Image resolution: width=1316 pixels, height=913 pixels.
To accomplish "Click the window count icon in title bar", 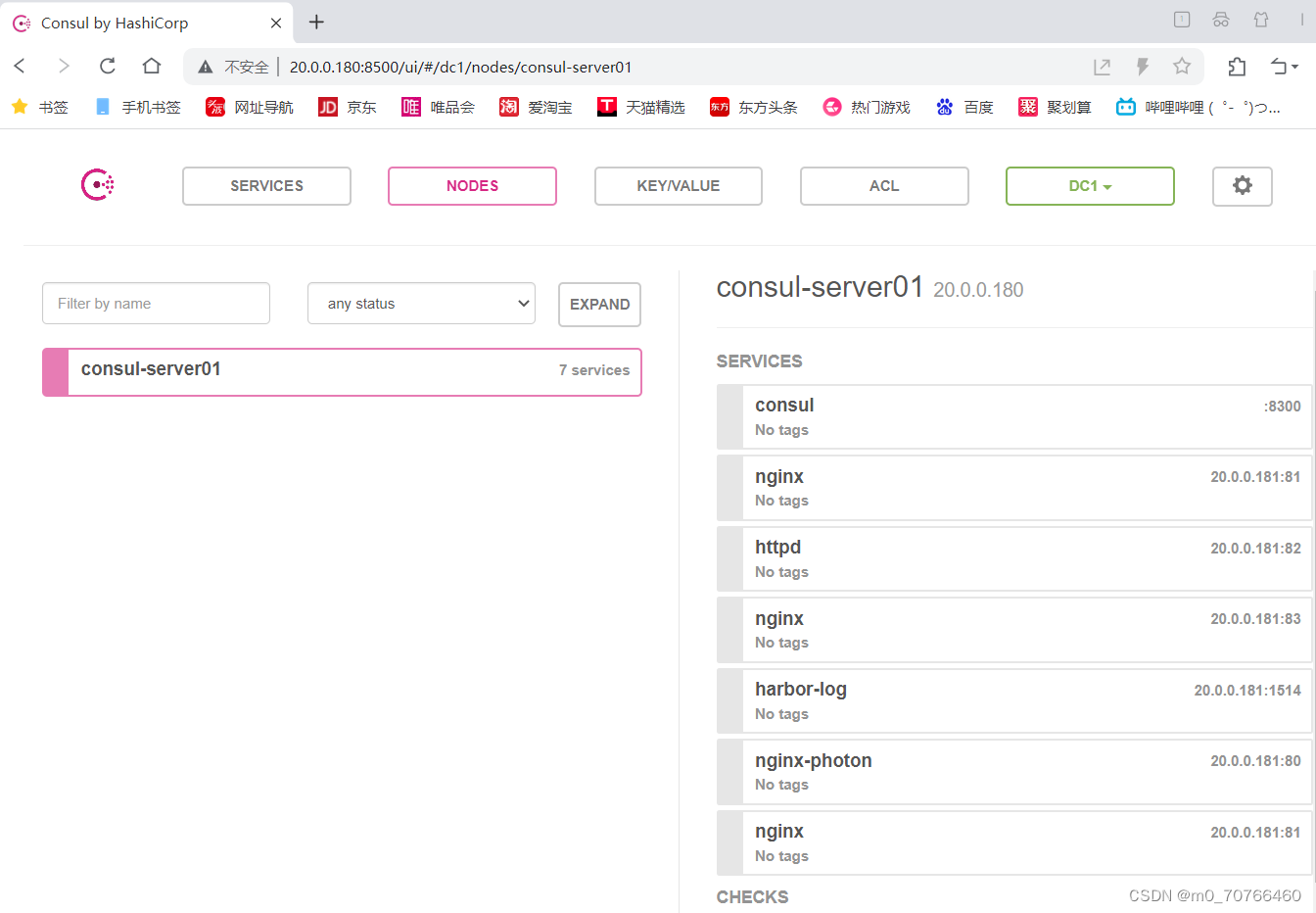I will [1182, 20].
